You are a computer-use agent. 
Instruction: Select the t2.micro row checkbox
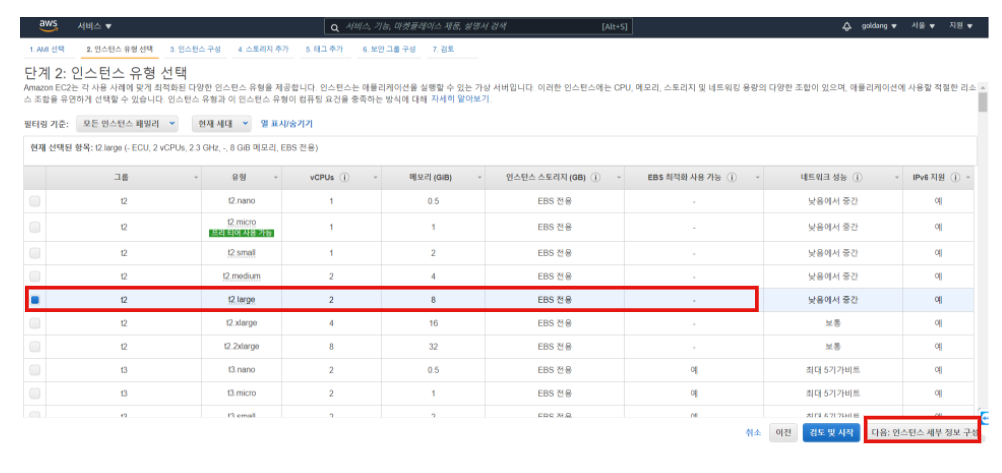(x=35, y=227)
